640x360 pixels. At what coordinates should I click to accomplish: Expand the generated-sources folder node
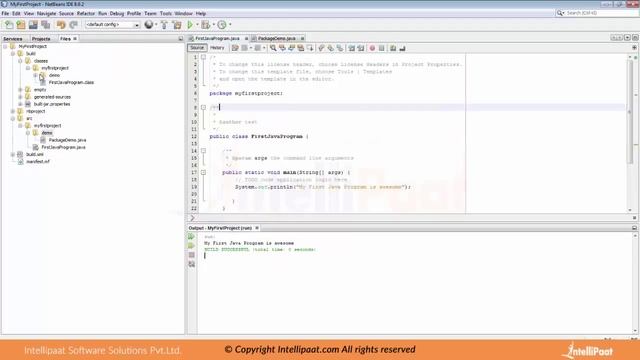20,97
